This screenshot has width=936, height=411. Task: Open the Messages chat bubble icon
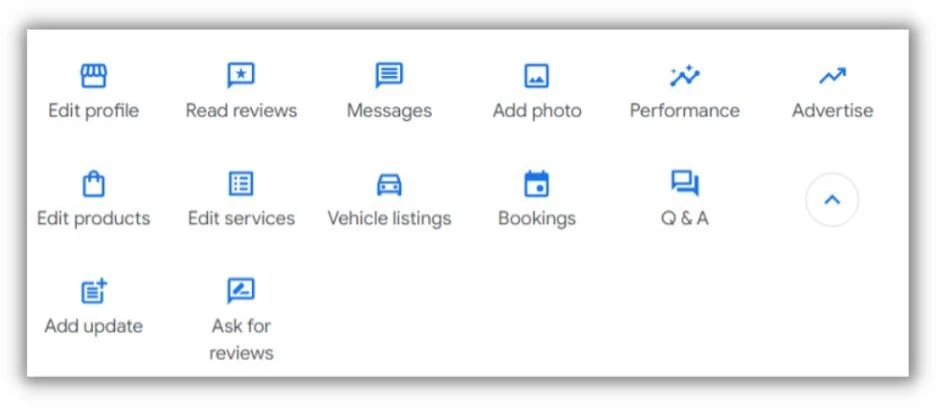click(x=389, y=75)
